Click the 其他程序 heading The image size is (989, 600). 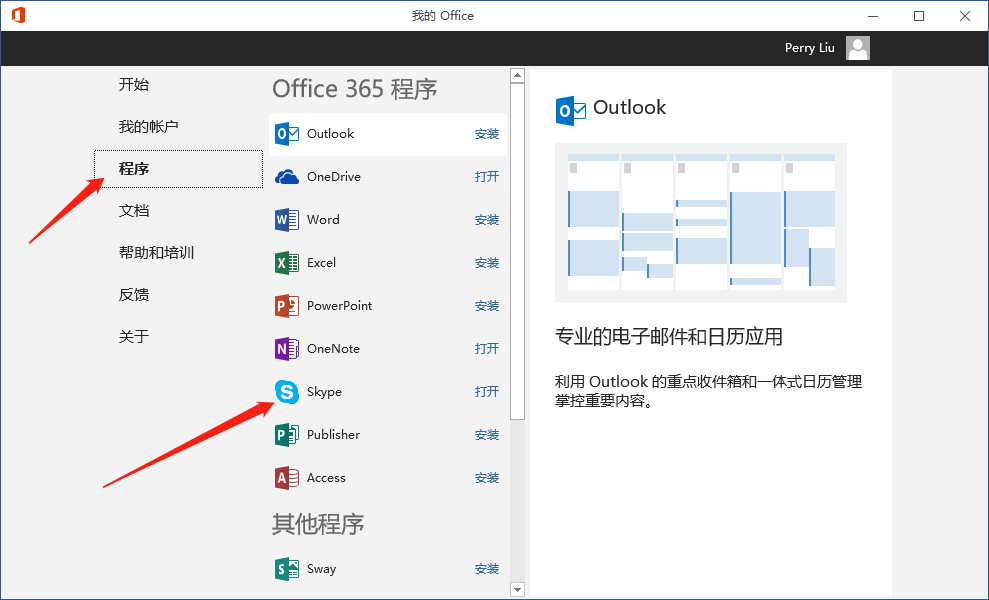(x=318, y=524)
